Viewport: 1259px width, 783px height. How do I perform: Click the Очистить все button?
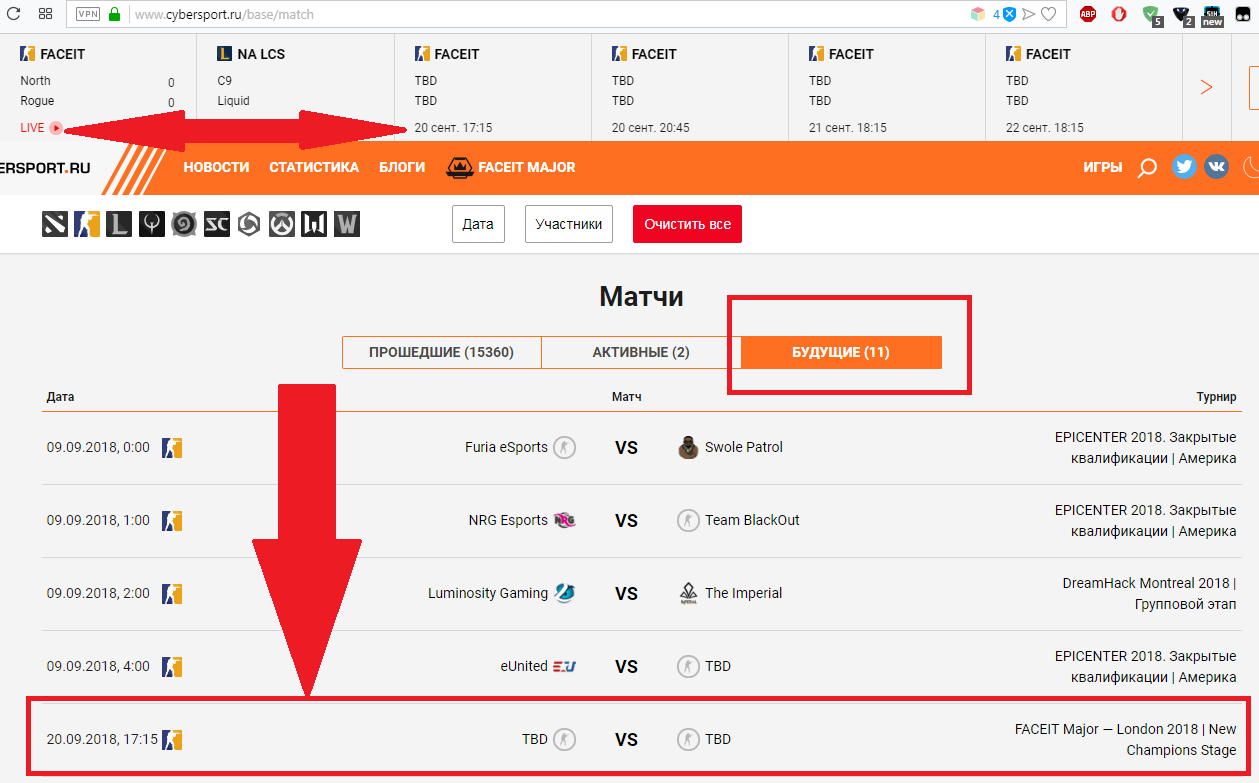[687, 224]
